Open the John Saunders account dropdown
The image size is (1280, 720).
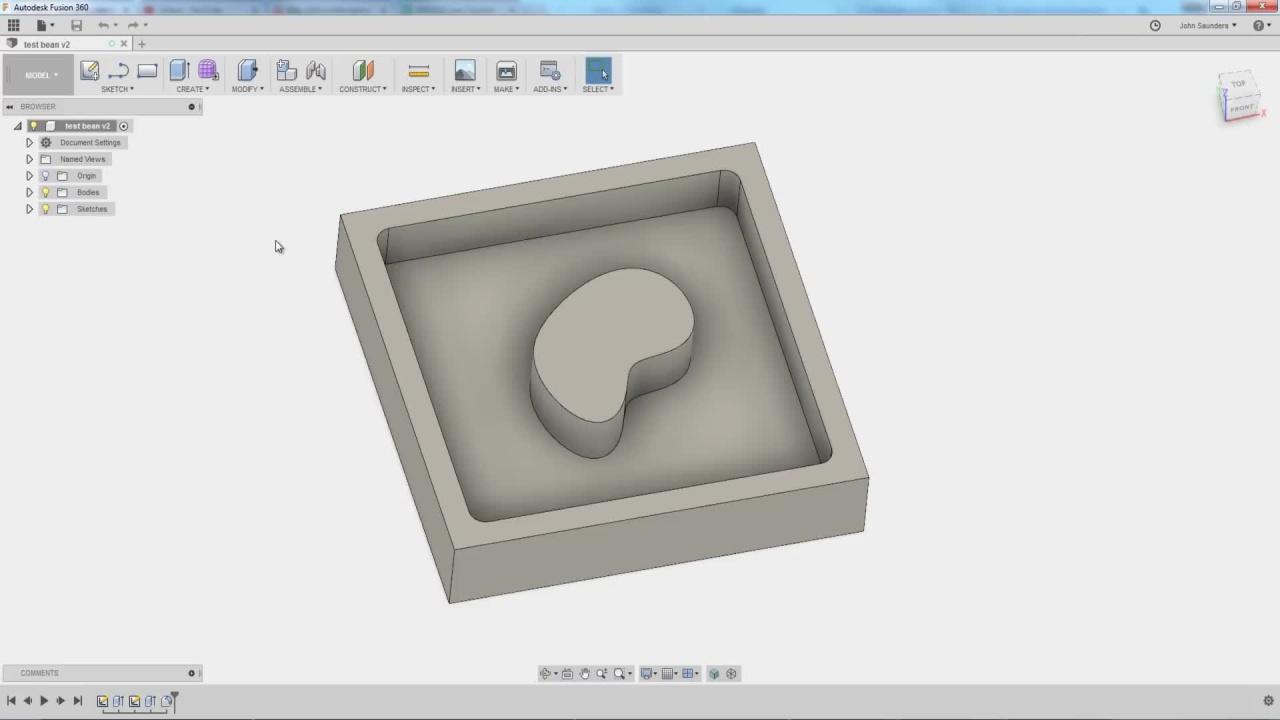[1208, 25]
